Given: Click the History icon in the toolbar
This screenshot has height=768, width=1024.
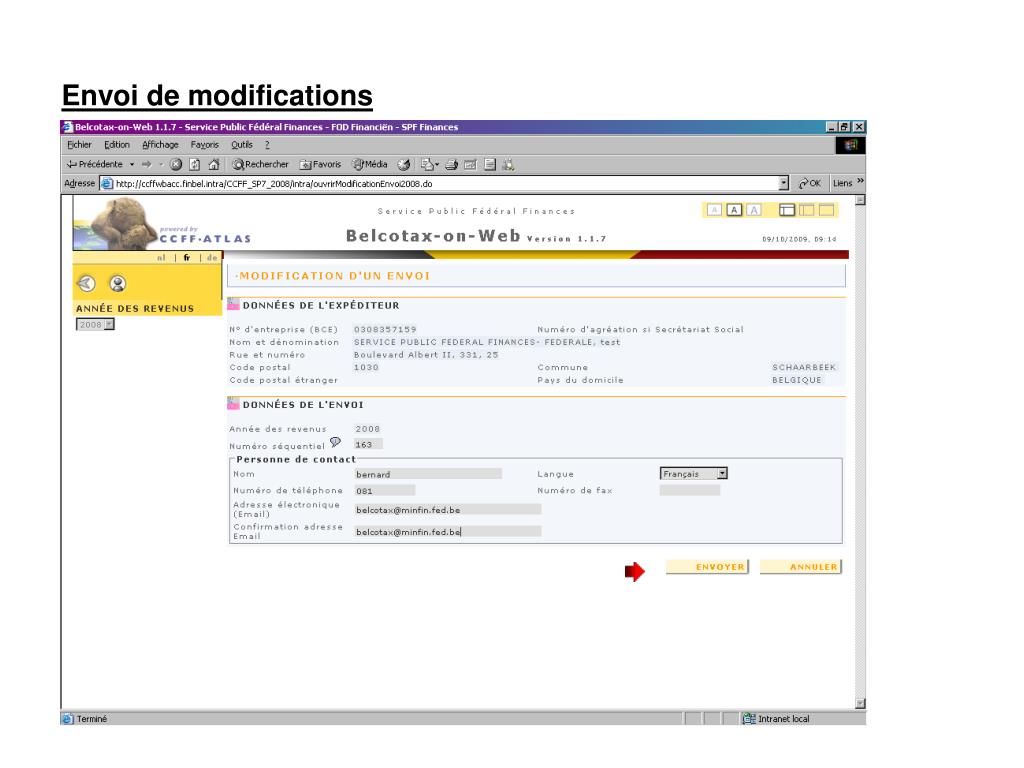Looking at the screenshot, I should pos(404,165).
